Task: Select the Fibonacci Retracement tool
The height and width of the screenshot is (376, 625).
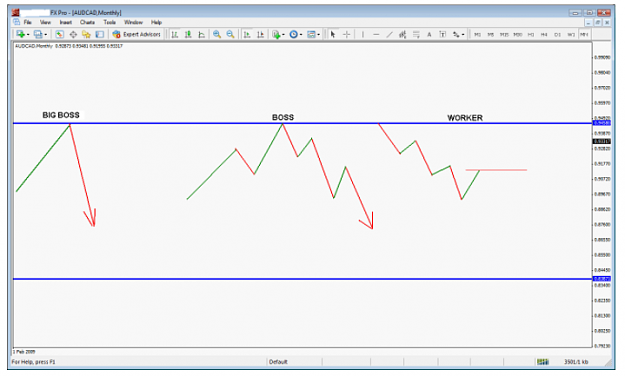Action: [416, 34]
